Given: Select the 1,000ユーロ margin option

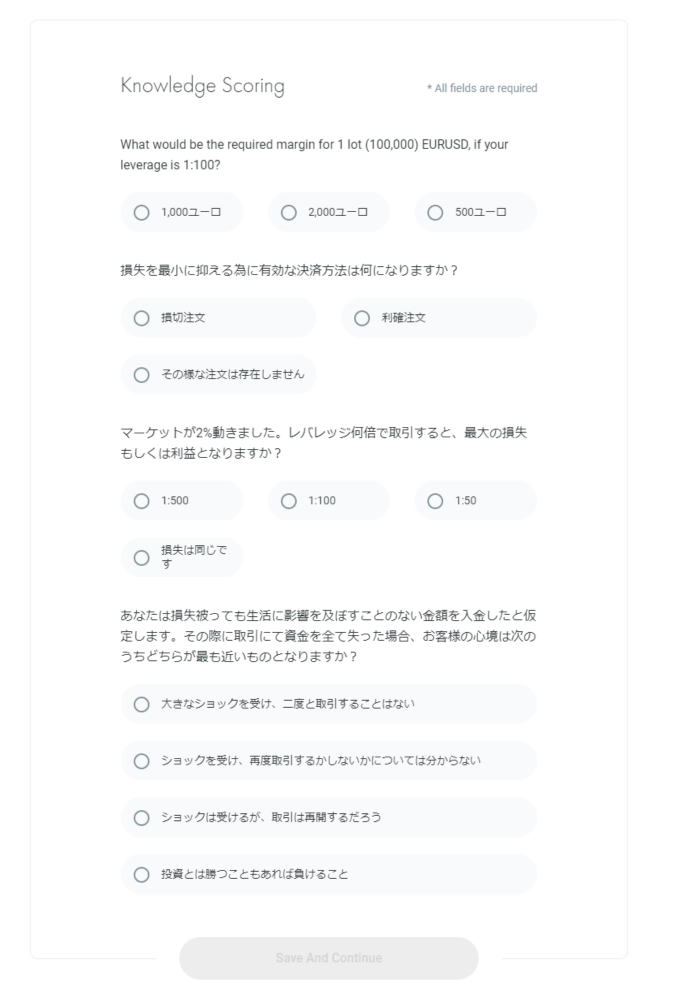Looking at the screenshot, I should point(182,212).
